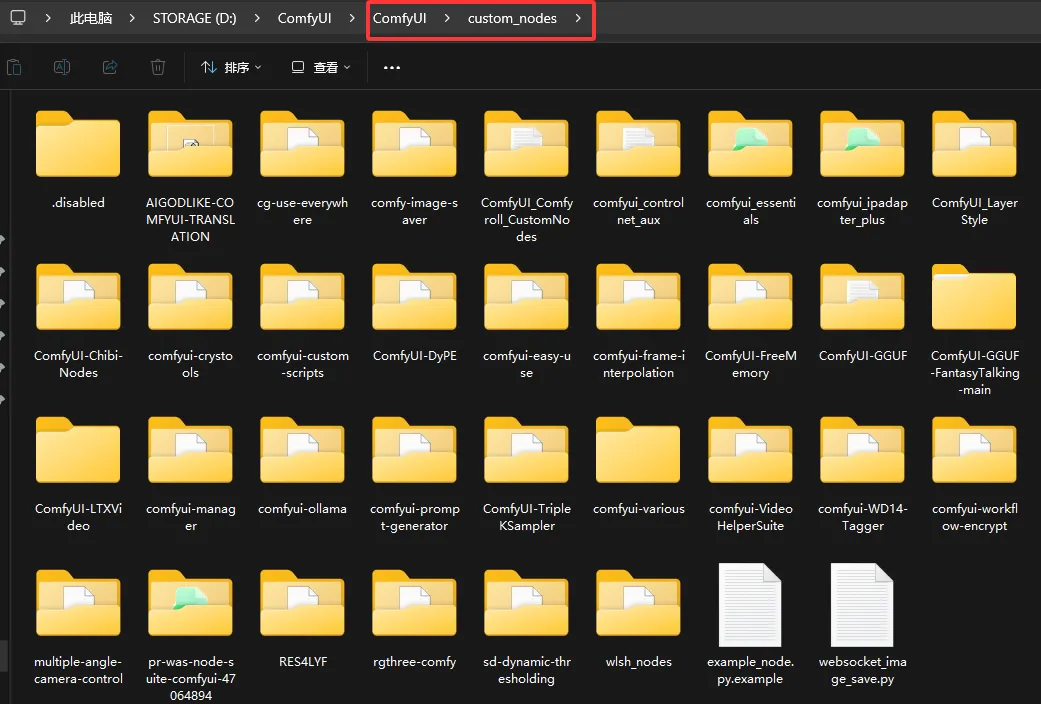Go to first ComfyUI breadcrumb after STORAGE
Image resolution: width=1041 pixels, height=704 pixels.
[304, 19]
